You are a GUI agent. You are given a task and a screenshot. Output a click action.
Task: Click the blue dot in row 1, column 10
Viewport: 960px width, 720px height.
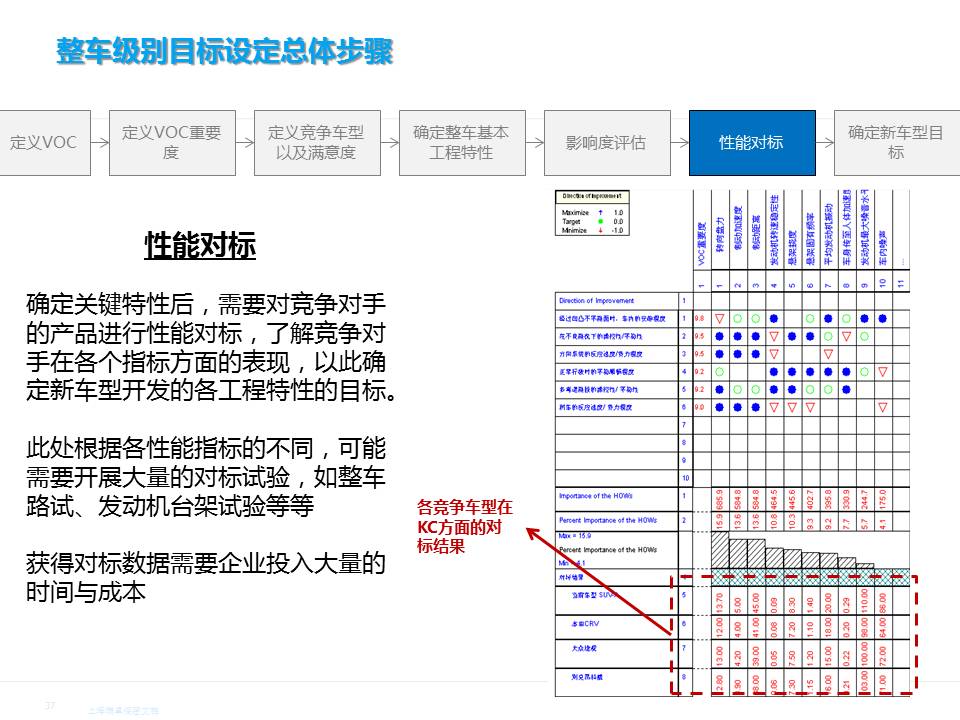pyautogui.click(x=883, y=318)
